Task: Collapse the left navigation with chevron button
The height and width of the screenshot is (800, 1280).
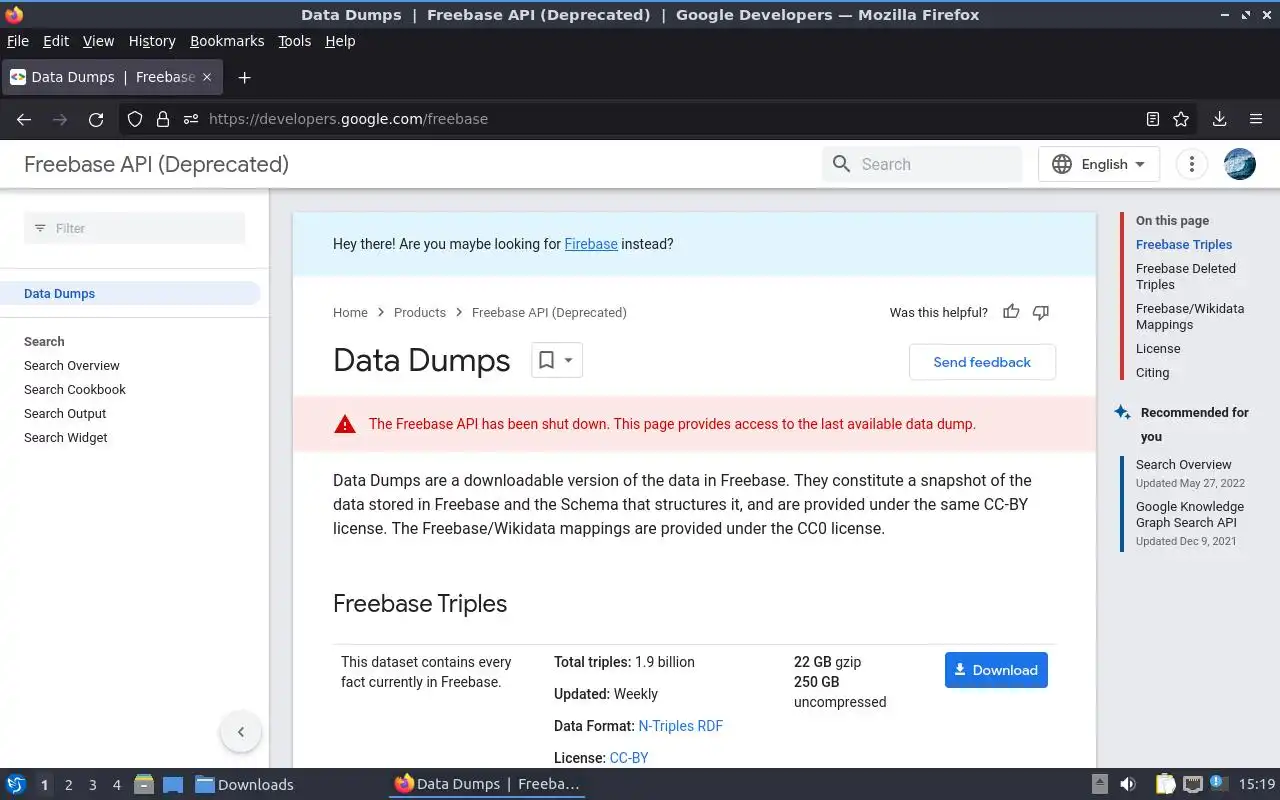Action: [240, 732]
